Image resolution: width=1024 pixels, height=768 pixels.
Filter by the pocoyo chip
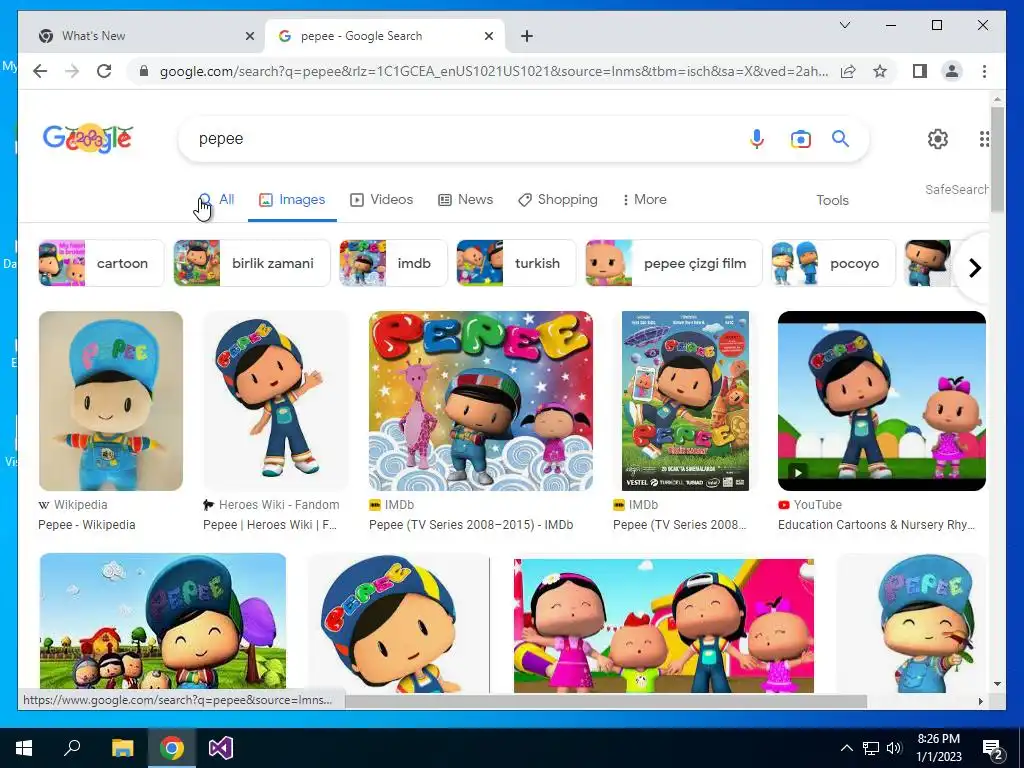point(833,263)
